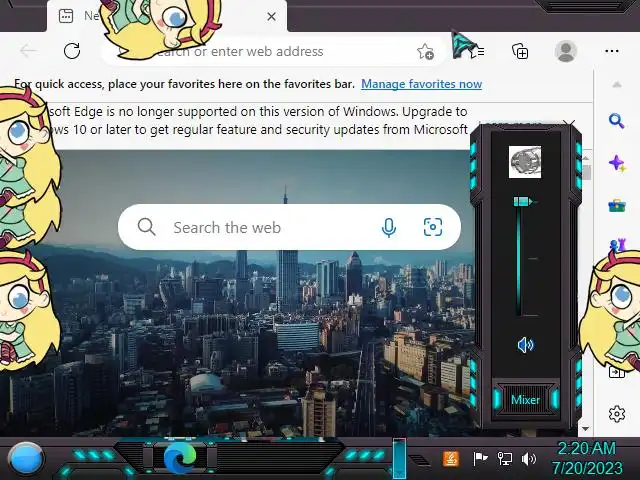
Task: Open the taskbar volume tray icon
Action: pos(529,459)
